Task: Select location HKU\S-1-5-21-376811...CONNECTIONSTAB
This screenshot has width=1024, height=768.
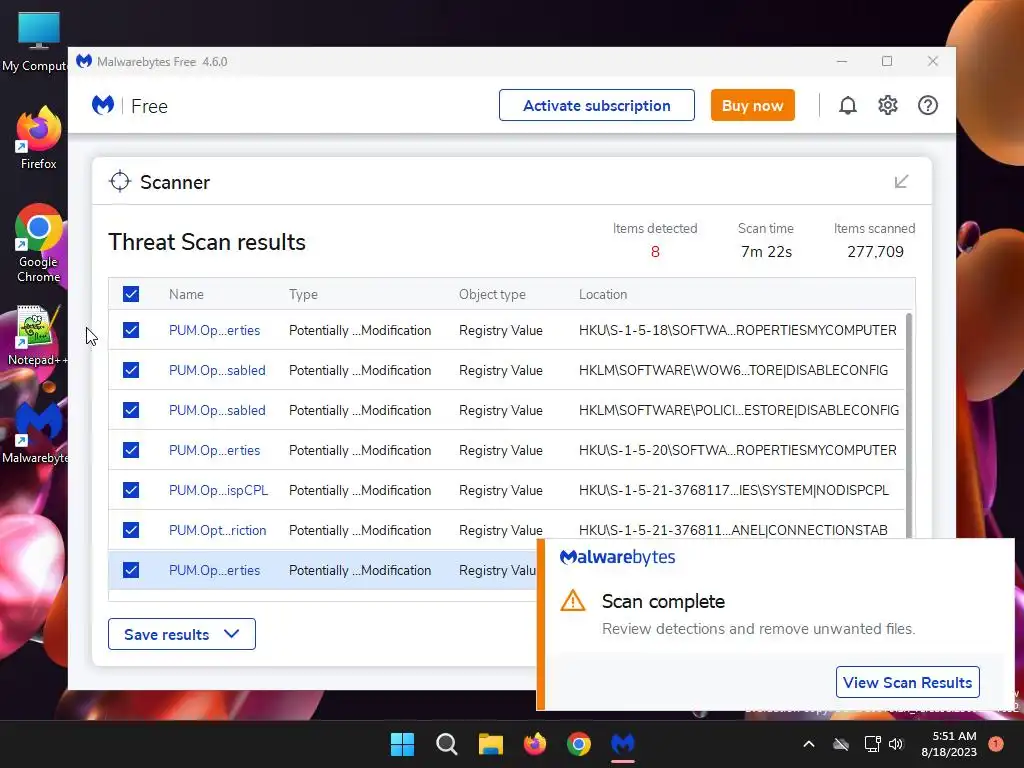Action: coord(733,530)
